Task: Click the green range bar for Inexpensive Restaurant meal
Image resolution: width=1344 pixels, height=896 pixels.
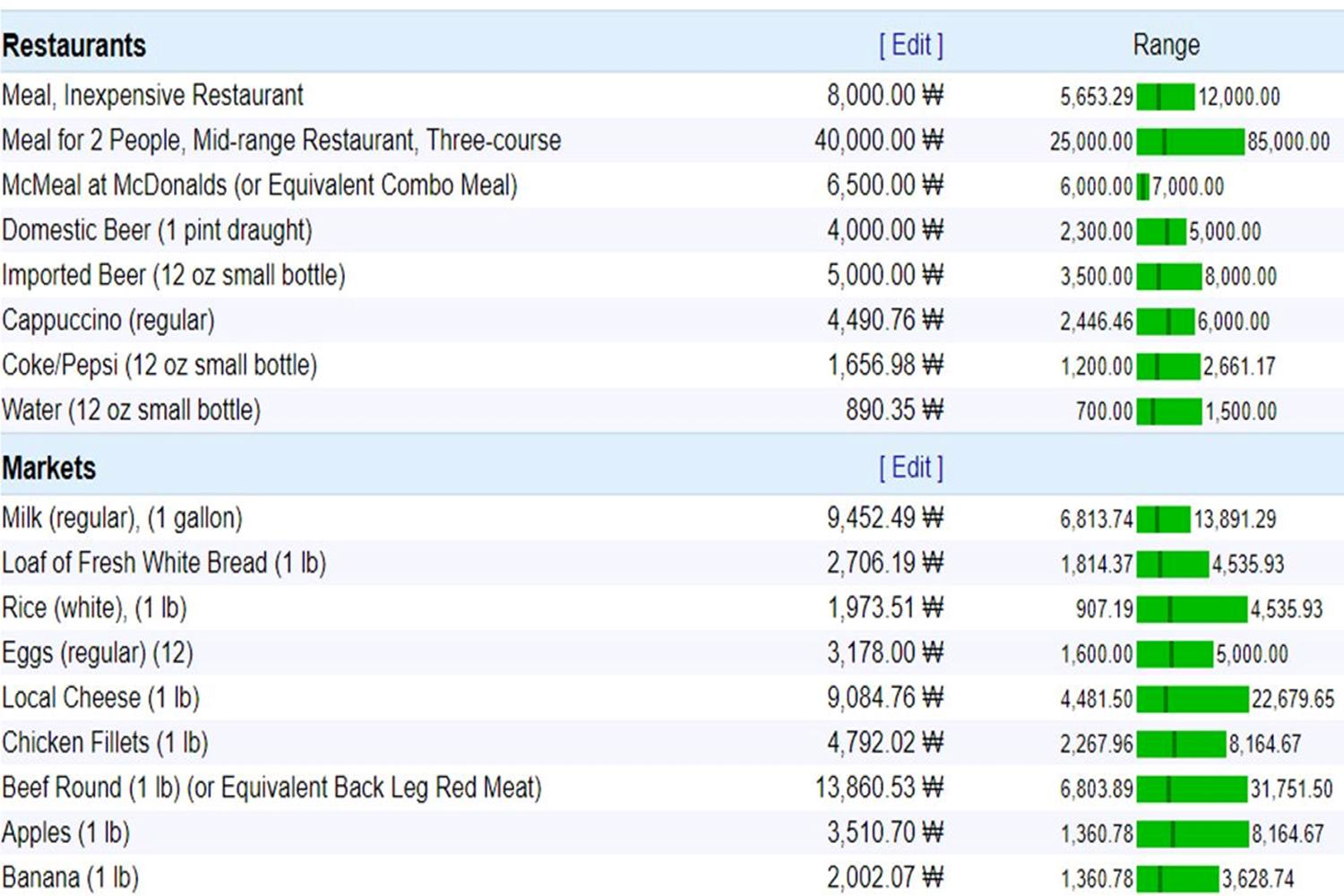Action: tap(1166, 97)
